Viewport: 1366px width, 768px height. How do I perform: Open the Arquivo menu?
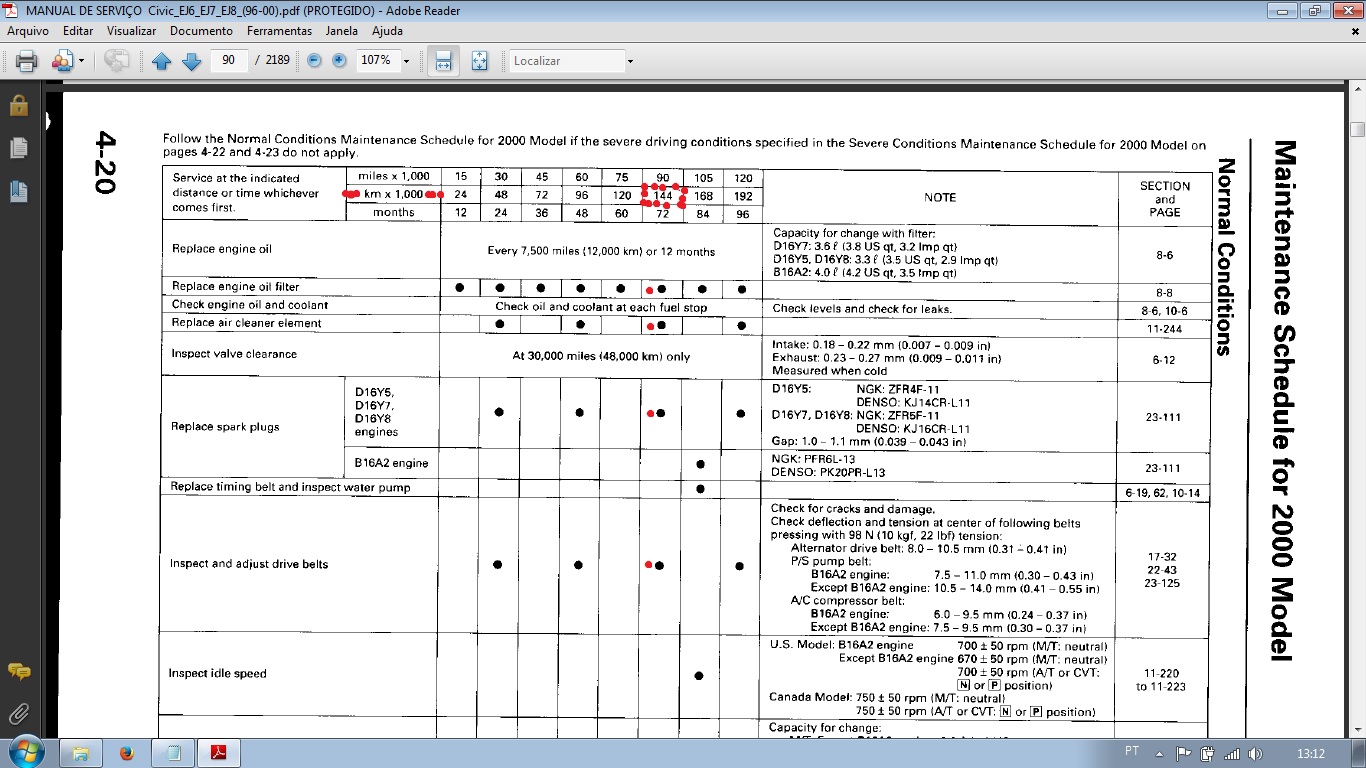click(x=28, y=31)
